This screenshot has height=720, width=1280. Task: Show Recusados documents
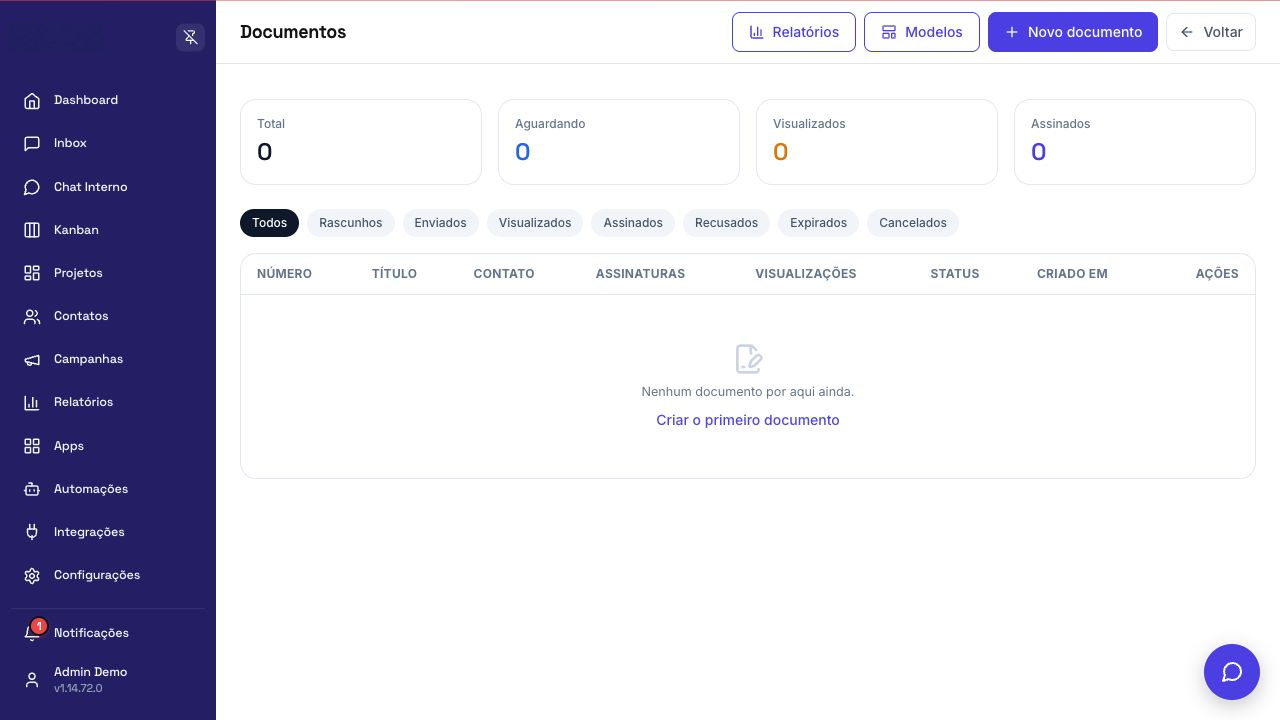coord(726,223)
